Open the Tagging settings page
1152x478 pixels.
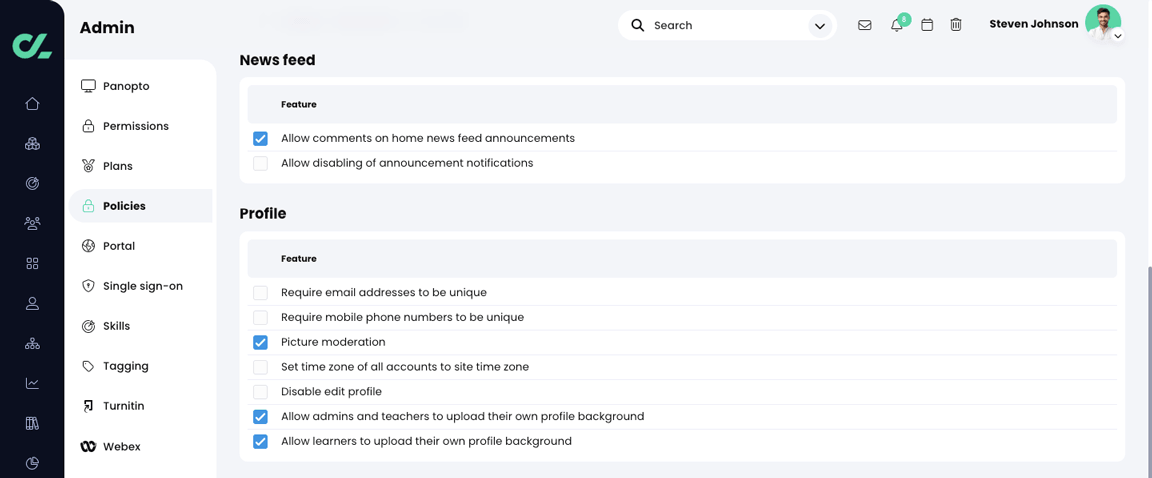click(126, 366)
